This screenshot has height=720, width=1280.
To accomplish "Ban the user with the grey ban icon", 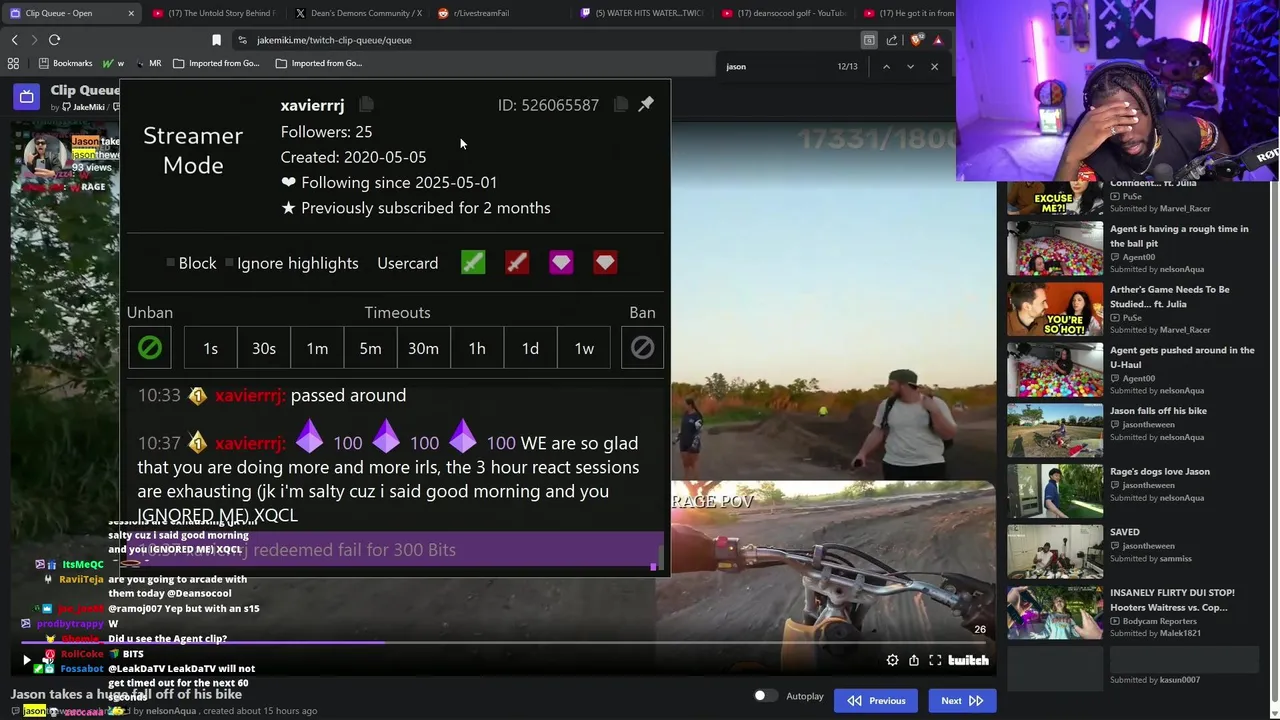I will 642,348.
